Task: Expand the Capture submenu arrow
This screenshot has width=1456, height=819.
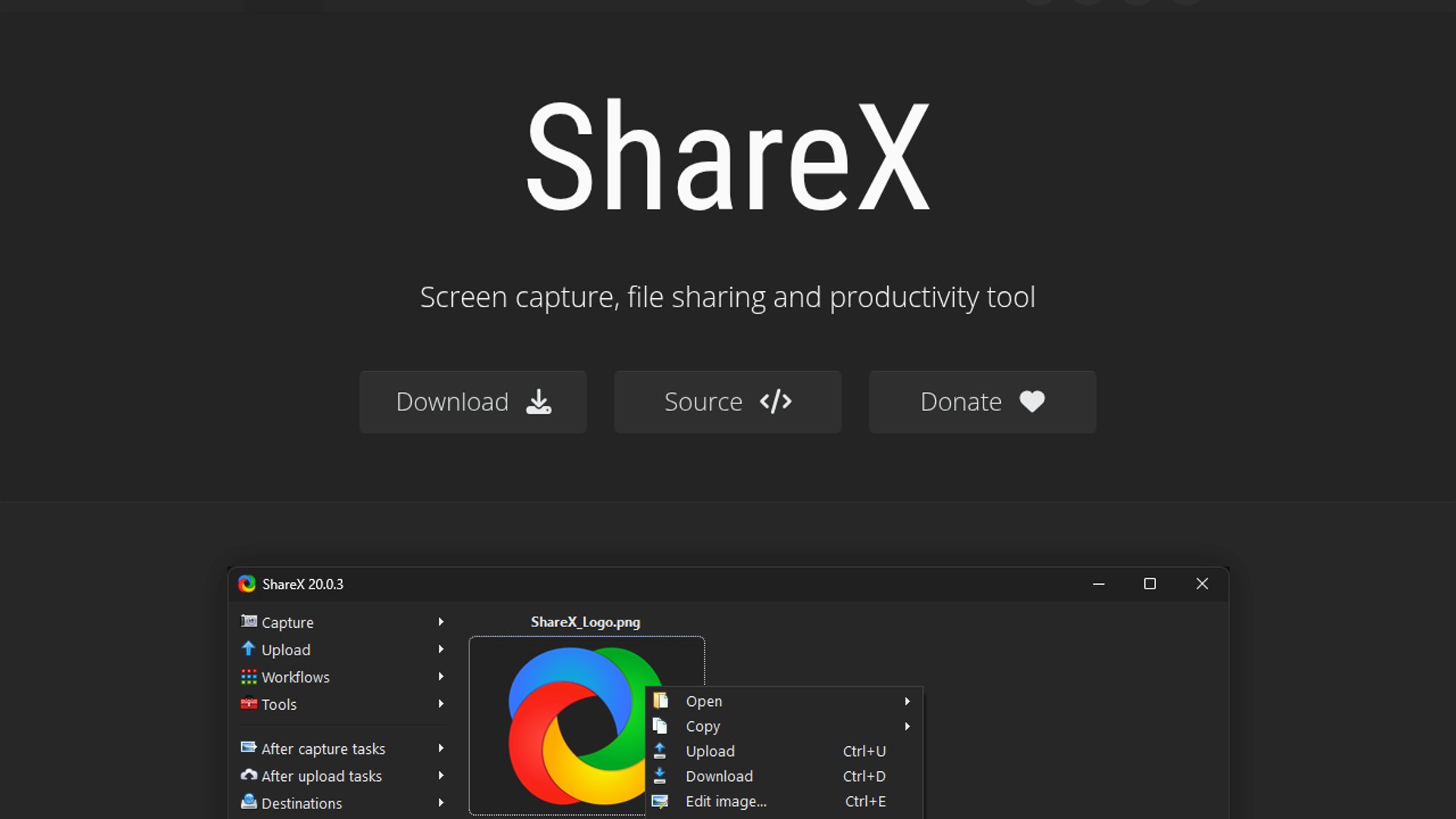Action: [x=441, y=622]
